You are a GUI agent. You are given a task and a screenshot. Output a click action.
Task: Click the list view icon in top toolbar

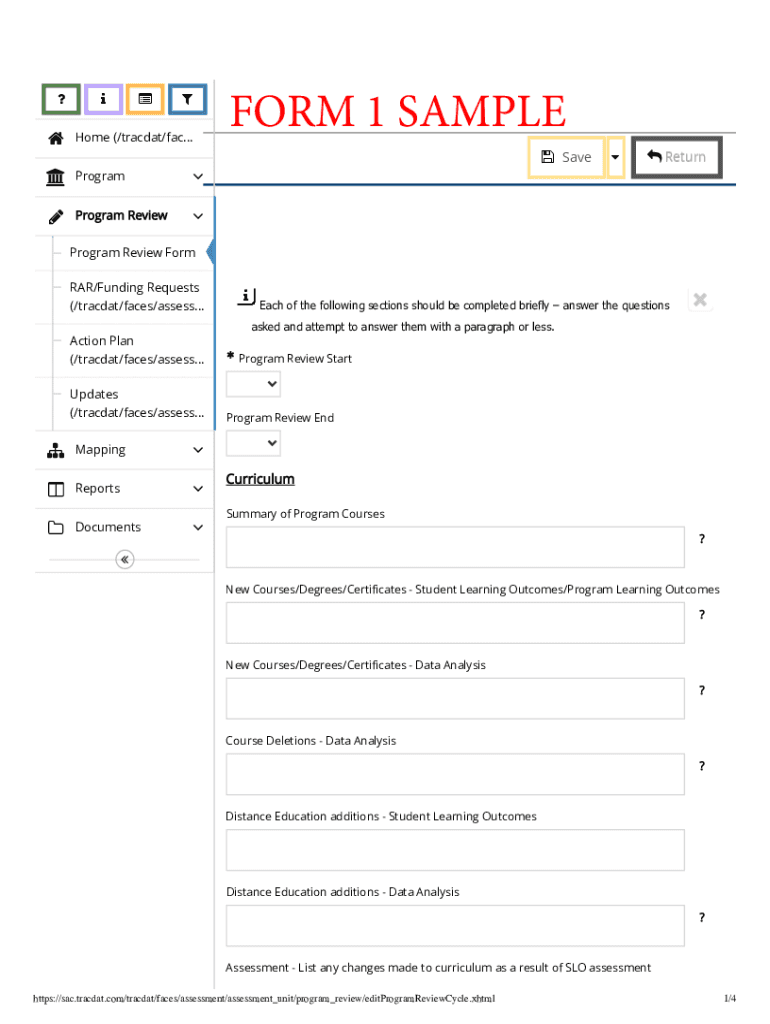pos(145,99)
